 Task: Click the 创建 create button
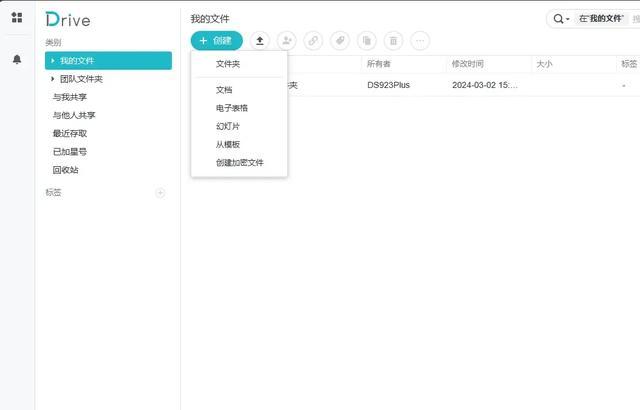click(x=217, y=40)
